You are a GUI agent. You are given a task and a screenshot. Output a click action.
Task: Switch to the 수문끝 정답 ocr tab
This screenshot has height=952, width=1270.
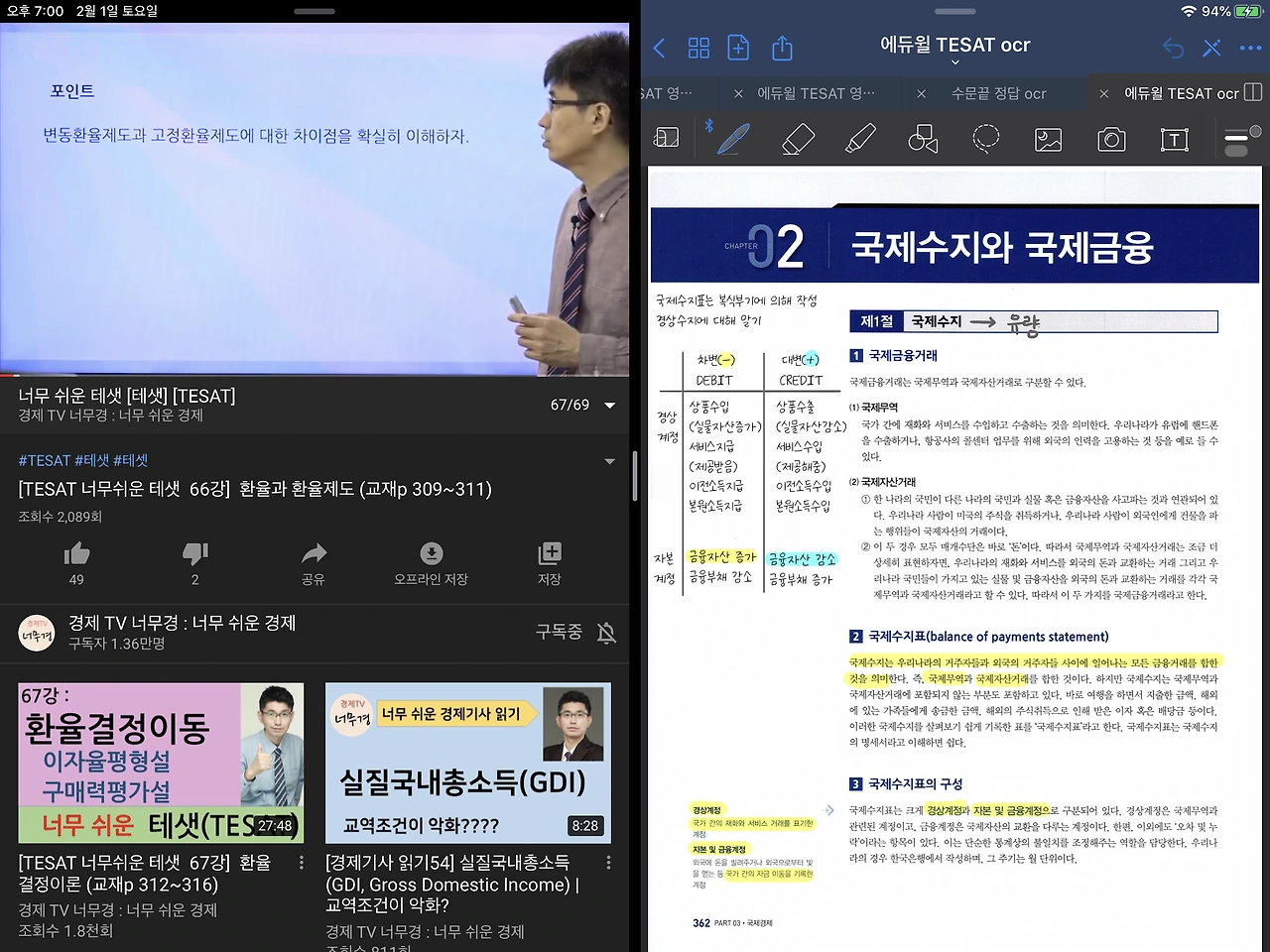click(999, 93)
